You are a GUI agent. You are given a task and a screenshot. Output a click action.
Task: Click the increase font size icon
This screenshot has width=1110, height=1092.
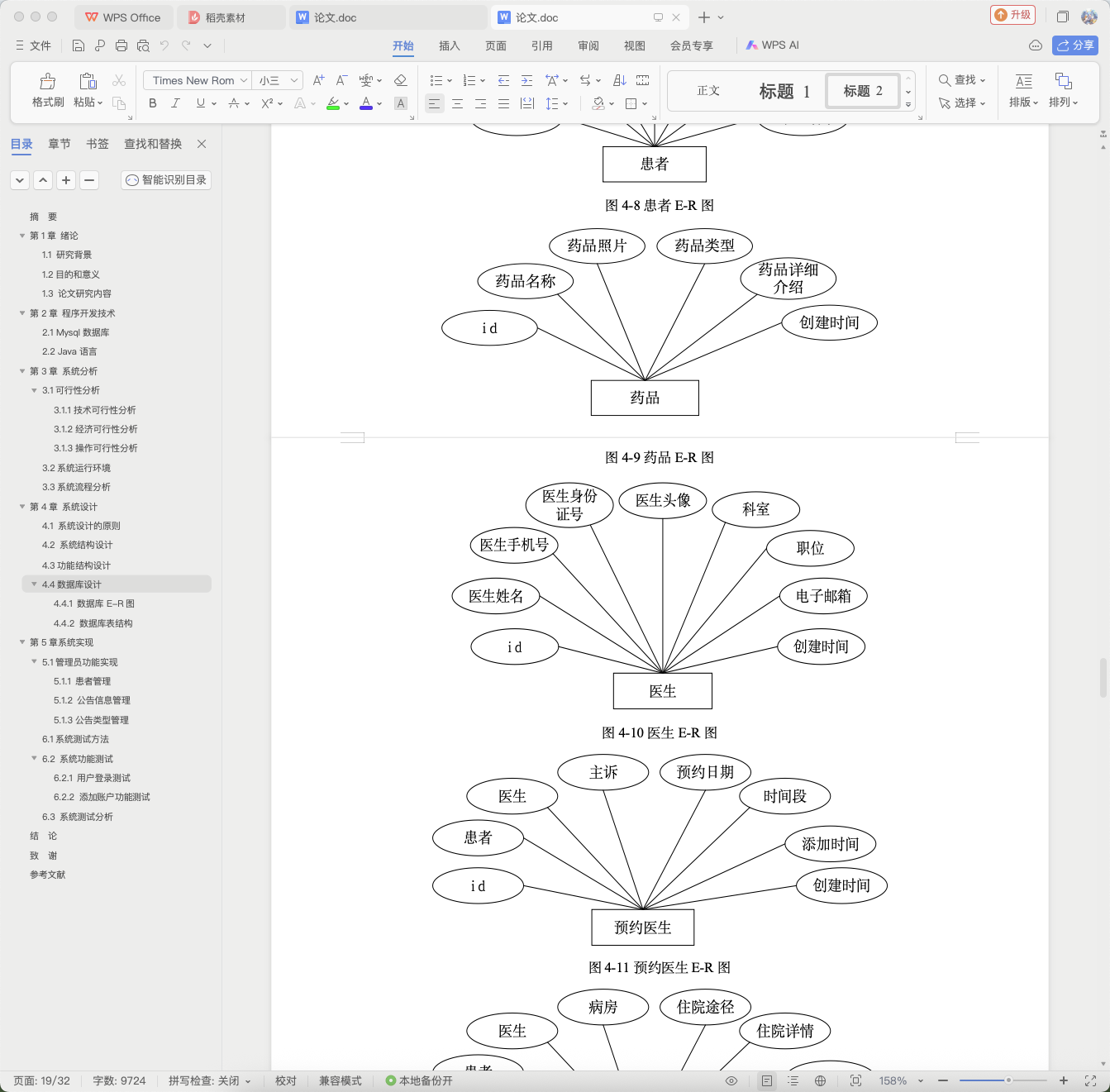[x=318, y=80]
